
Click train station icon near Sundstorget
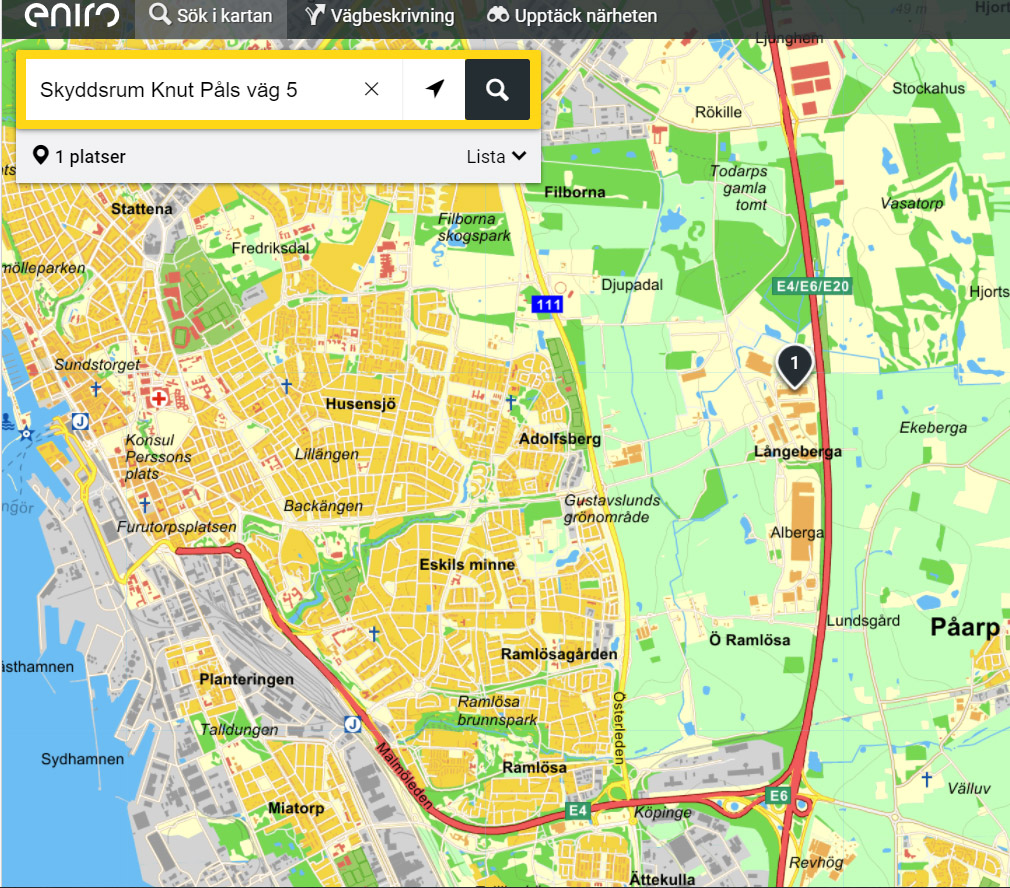[x=81, y=421]
